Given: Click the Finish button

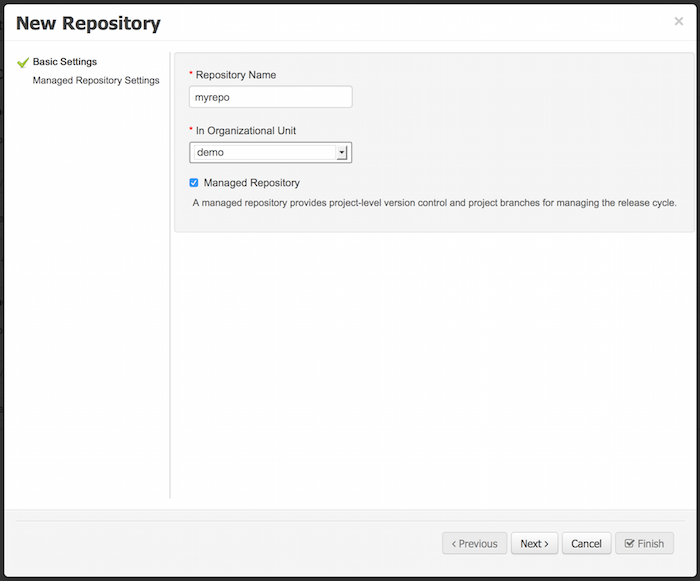Looking at the screenshot, I should [x=644, y=543].
